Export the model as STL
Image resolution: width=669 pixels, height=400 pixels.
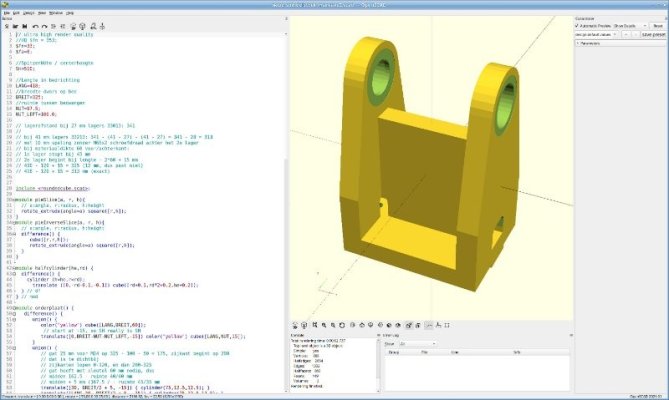93,26
